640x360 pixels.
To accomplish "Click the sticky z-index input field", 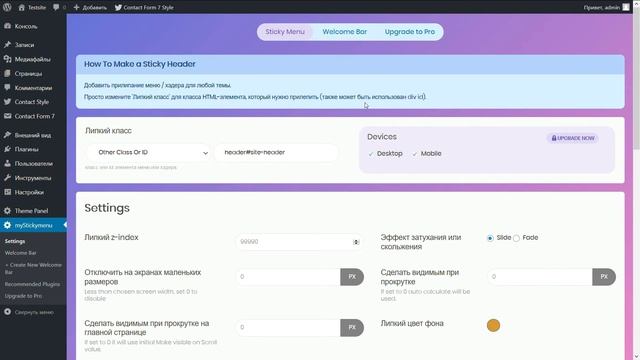I will [x=299, y=242].
